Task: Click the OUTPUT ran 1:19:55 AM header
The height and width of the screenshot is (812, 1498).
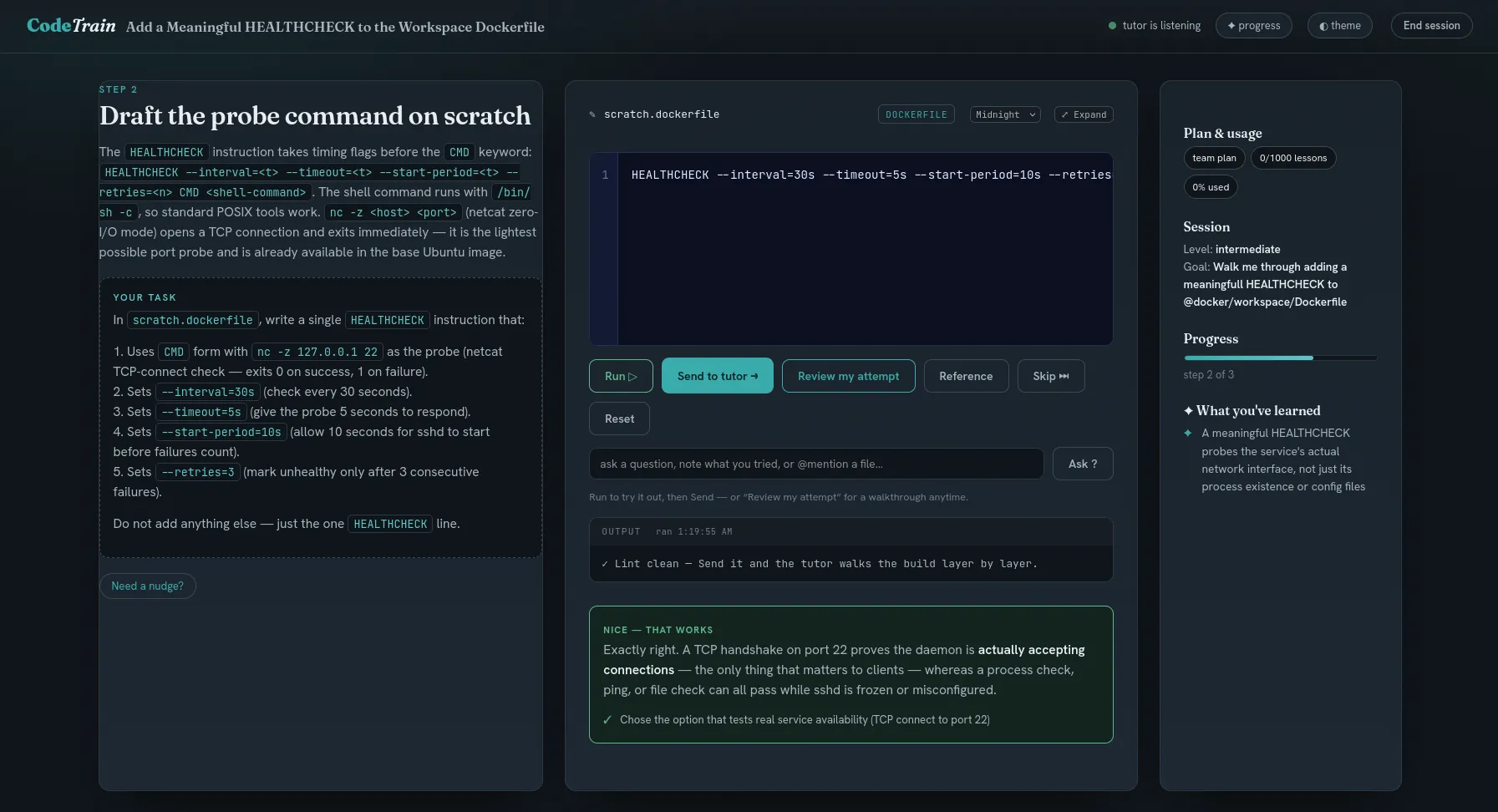Action: click(x=851, y=531)
